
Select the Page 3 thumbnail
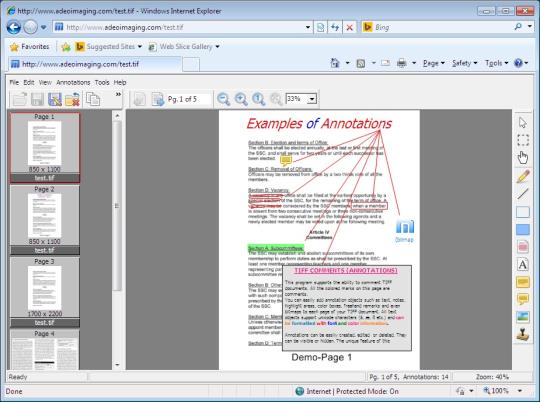click(x=45, y=292)
